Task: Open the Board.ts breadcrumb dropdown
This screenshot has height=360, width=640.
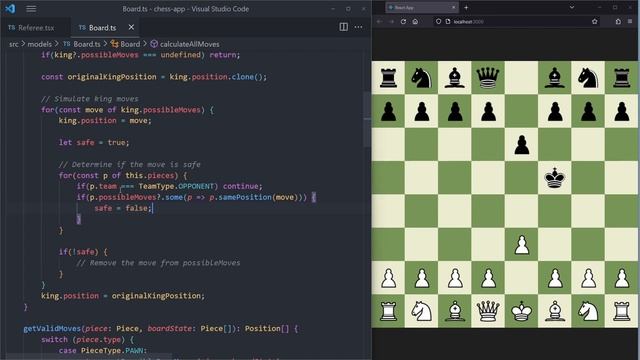Action: tap(82, 44)
